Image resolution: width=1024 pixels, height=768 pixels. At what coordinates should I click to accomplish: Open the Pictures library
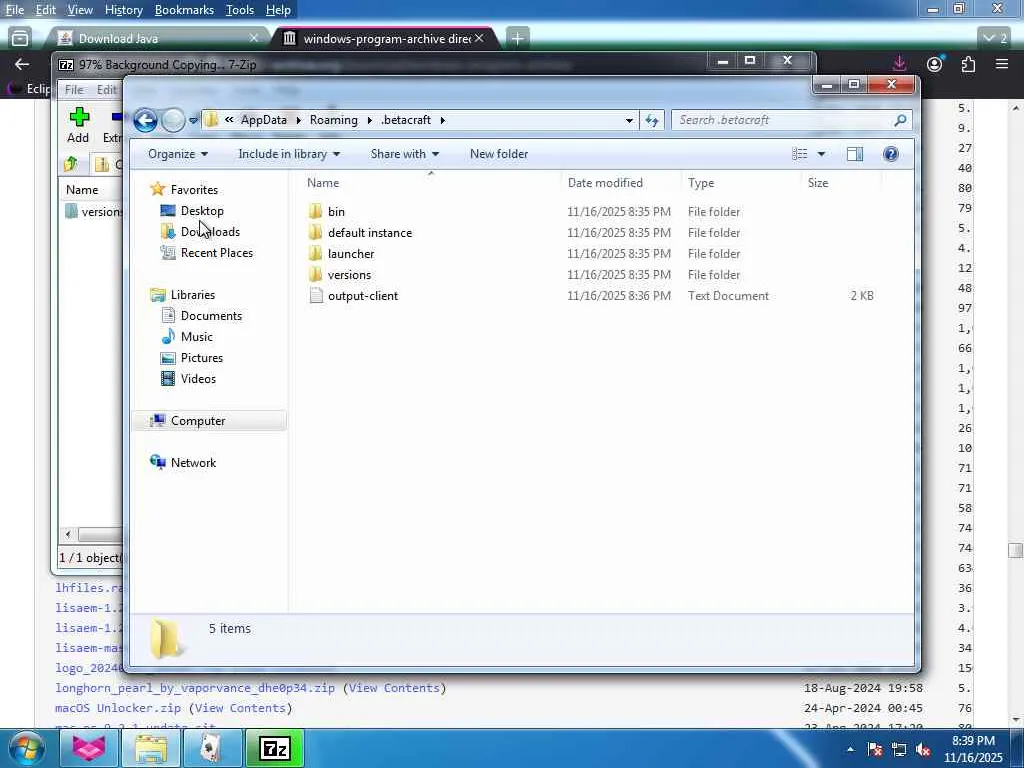(201, 358)
